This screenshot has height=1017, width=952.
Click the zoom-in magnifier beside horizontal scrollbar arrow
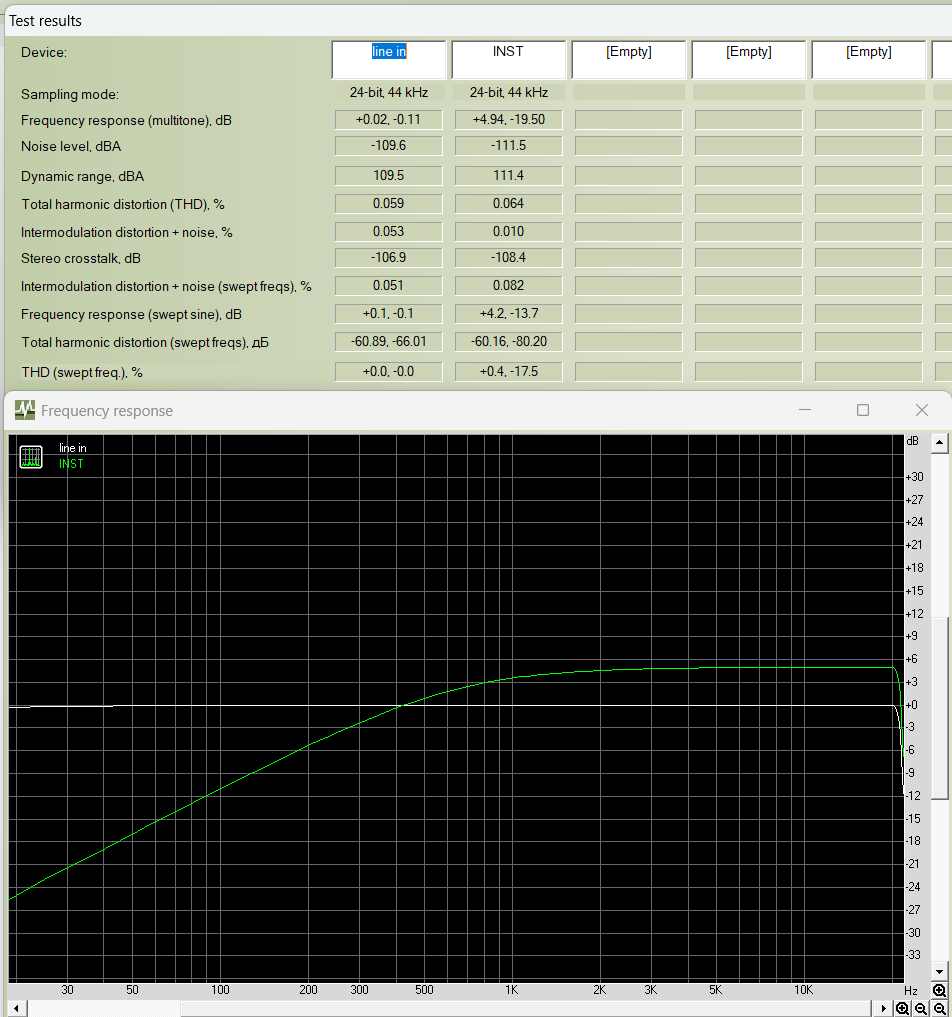click(x=902, y=1009)
